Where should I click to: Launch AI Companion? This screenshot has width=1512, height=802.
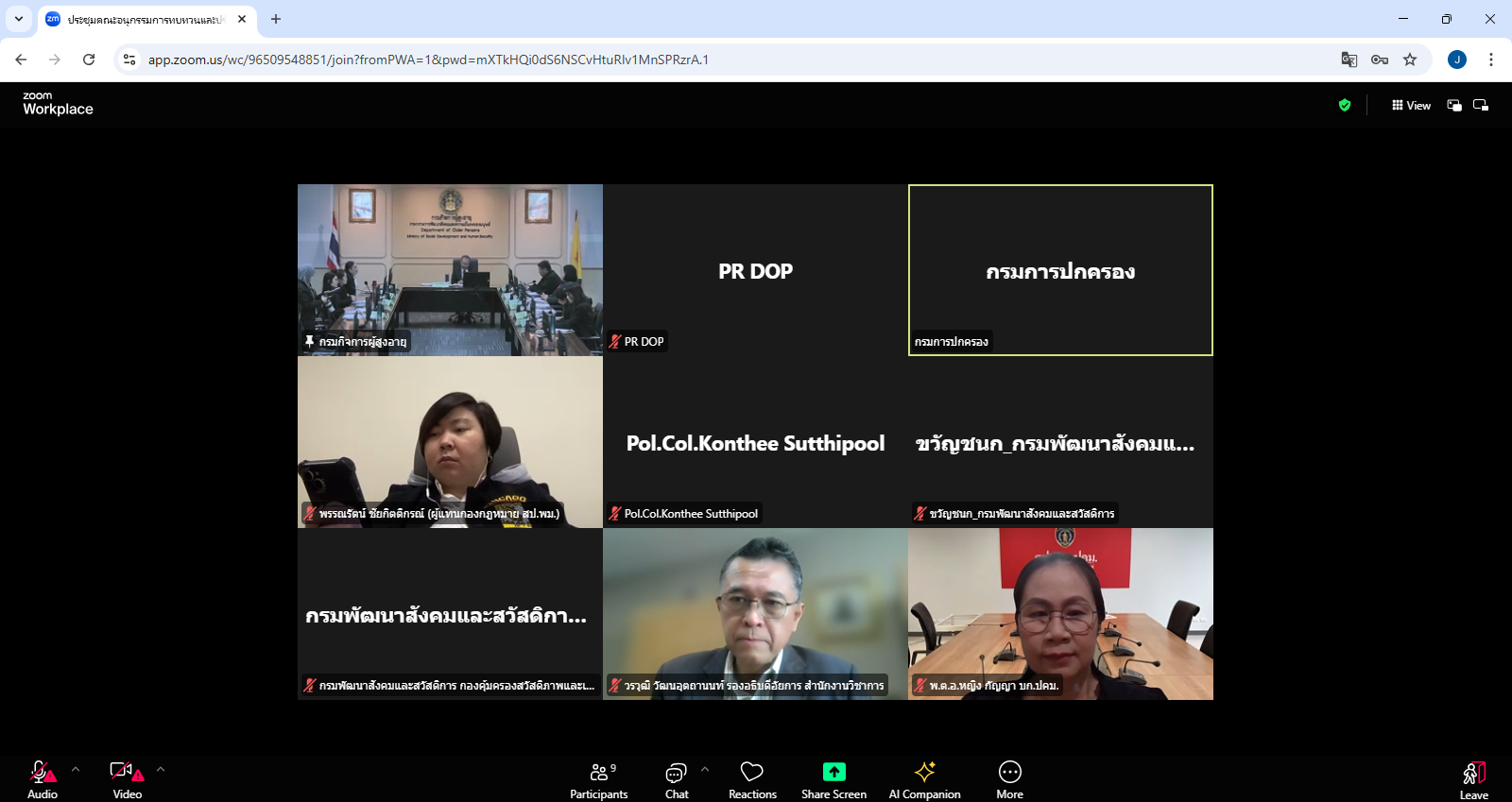(924, 779)
